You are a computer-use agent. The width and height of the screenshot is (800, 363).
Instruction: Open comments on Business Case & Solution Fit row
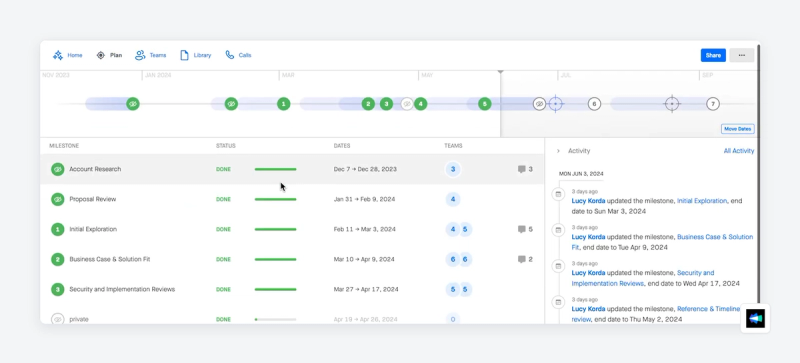[x=525, y=259]
